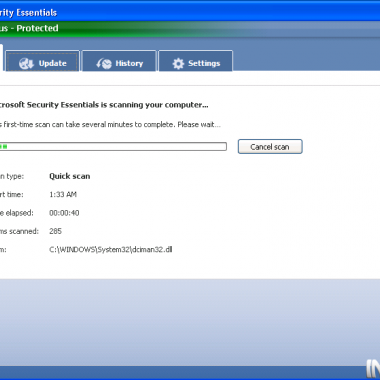
Task: Select the "Quick scan" text
Action: click(70, 176)
